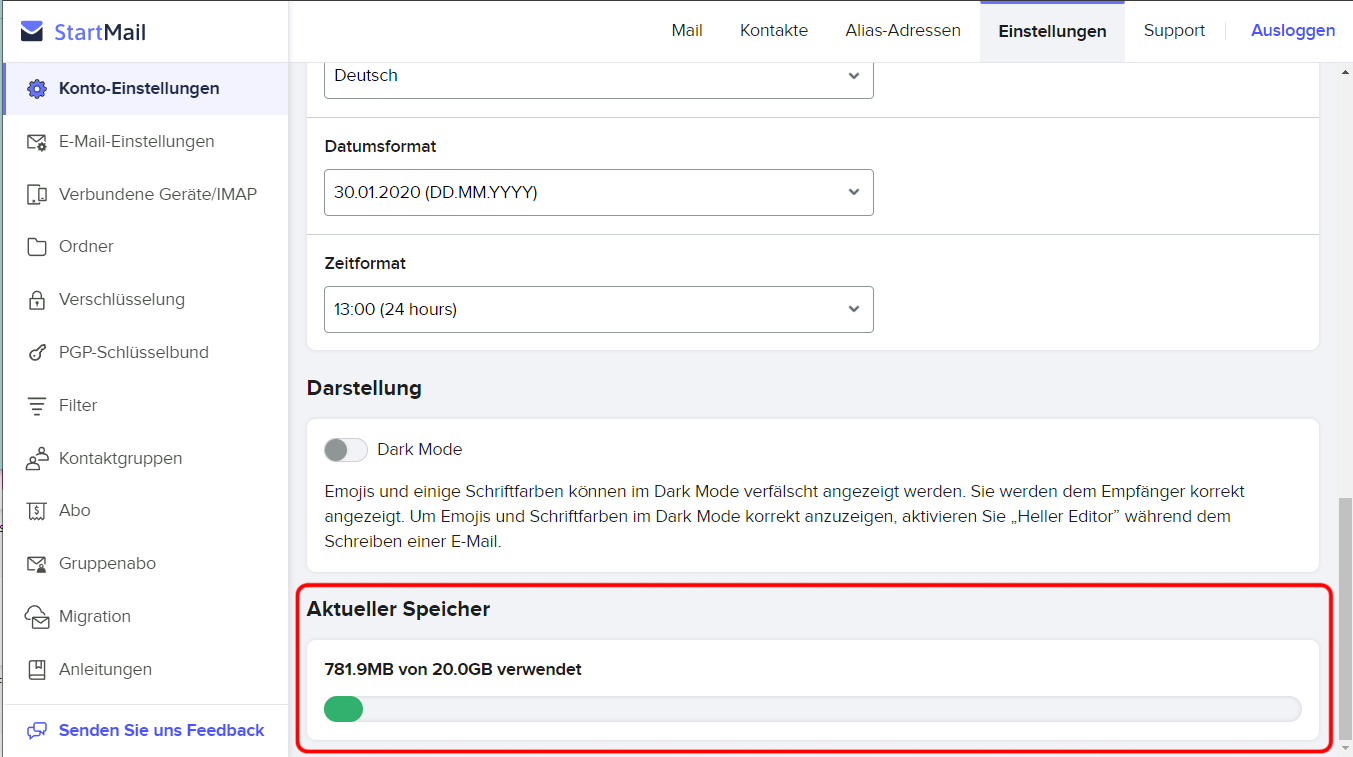This screenshot has width=1353, height=757.
Task: Click the Dark Mode label text
Action: pyautogui.click(x=420, y=450)
